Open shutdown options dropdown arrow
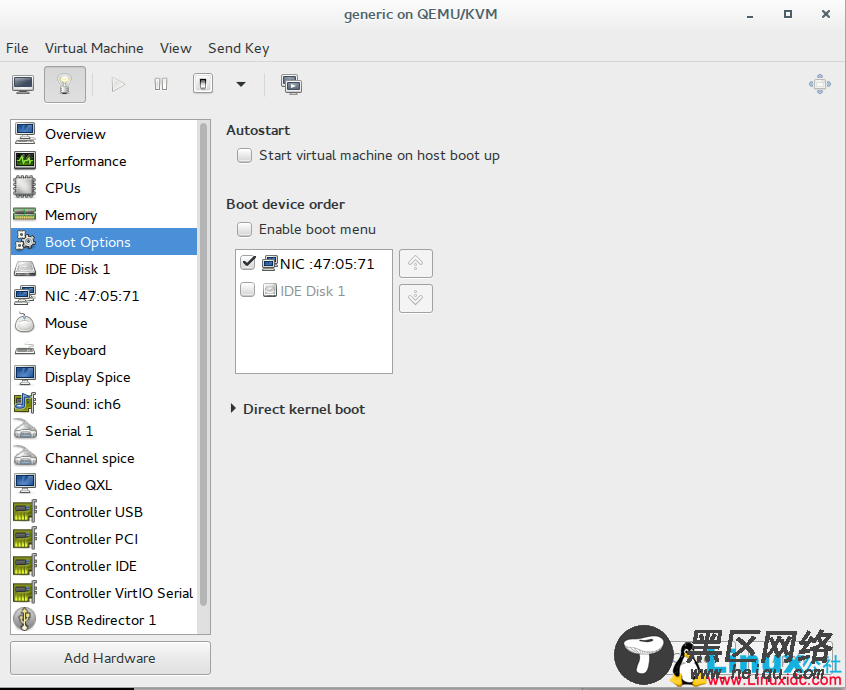 [241, 84]
